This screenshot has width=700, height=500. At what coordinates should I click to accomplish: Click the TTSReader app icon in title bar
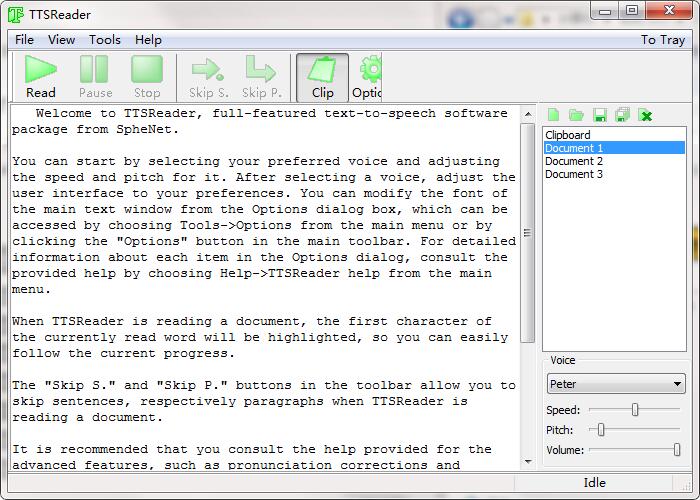click(16, 15)
